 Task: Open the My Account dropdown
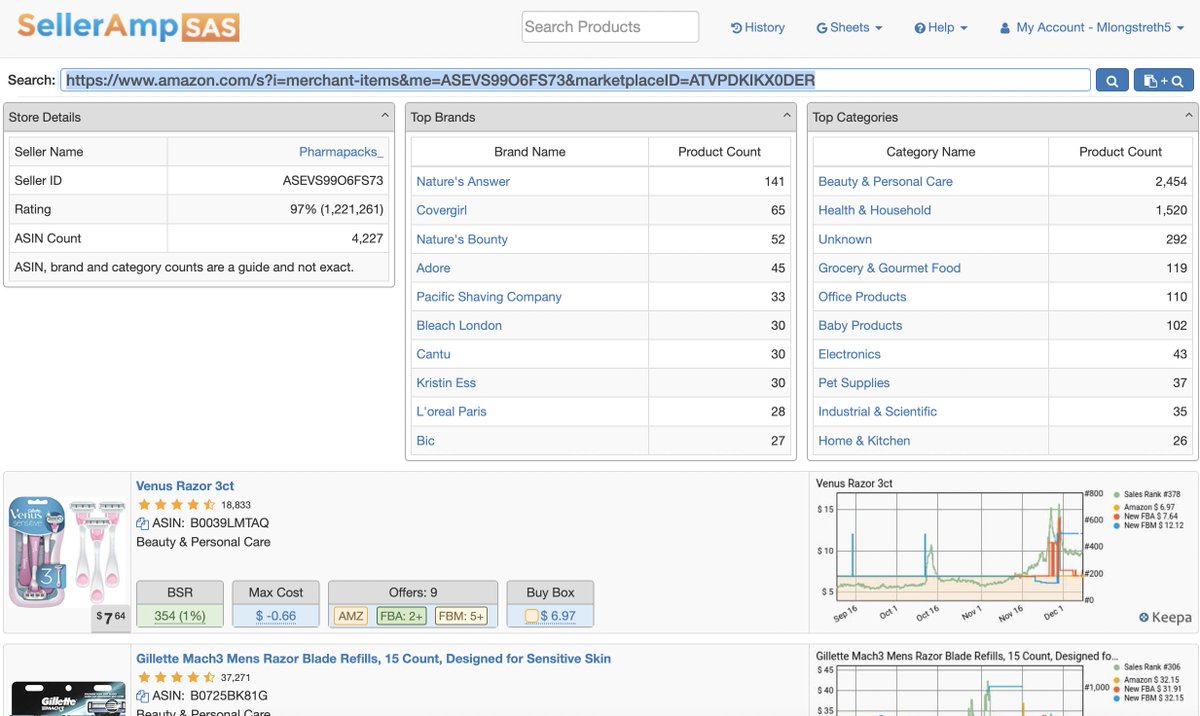click(1090, 28)
